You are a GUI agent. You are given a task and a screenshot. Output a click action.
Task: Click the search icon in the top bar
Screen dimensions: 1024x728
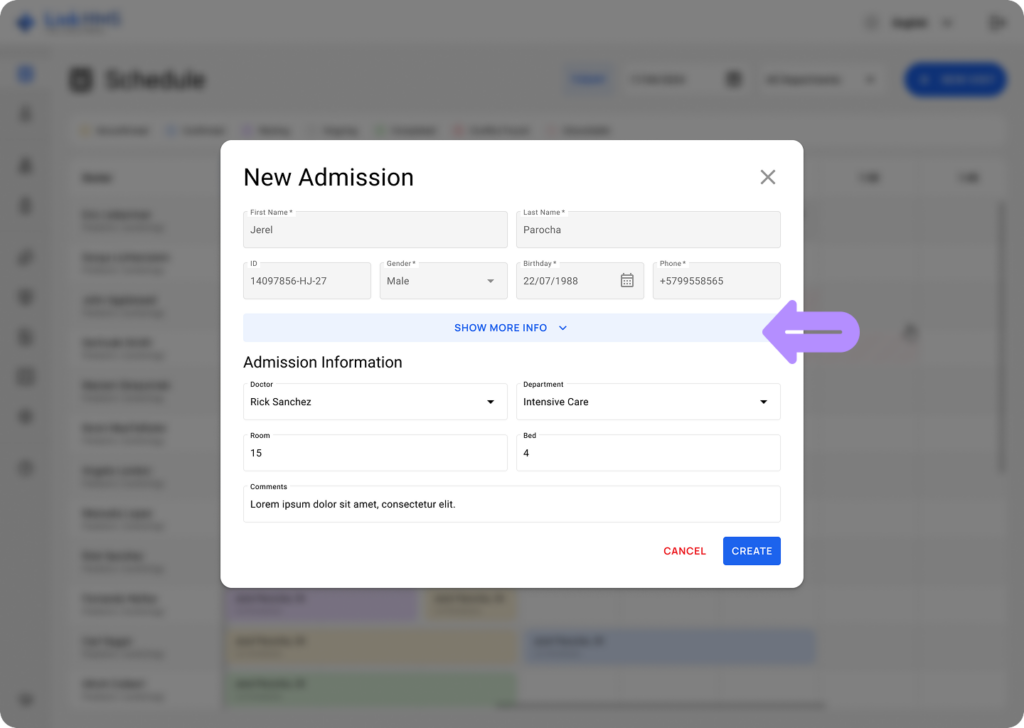coord(871,21)
